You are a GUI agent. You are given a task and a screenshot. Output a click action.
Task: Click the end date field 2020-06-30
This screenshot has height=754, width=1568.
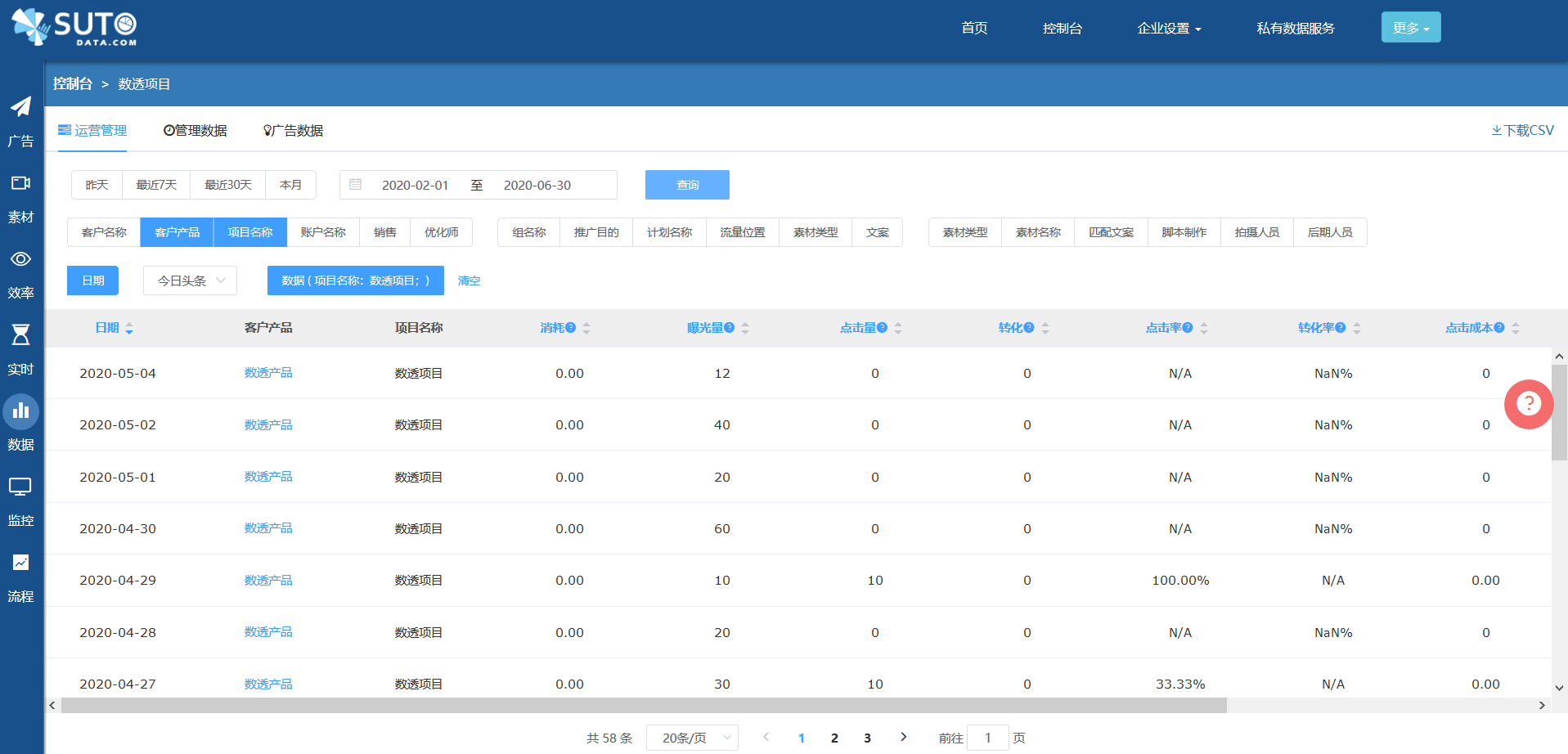click(537, 185)
